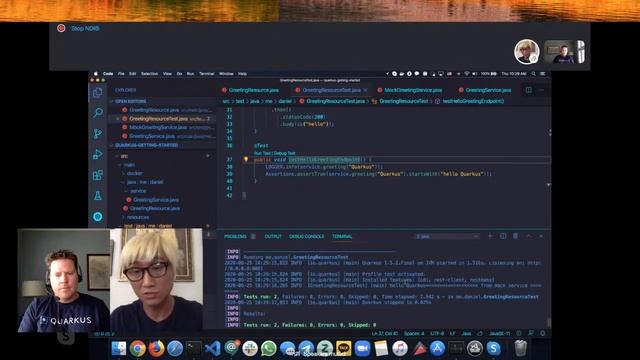Click the macOS Spotlight search icon

pyautogui.click(x=533, y=74)
